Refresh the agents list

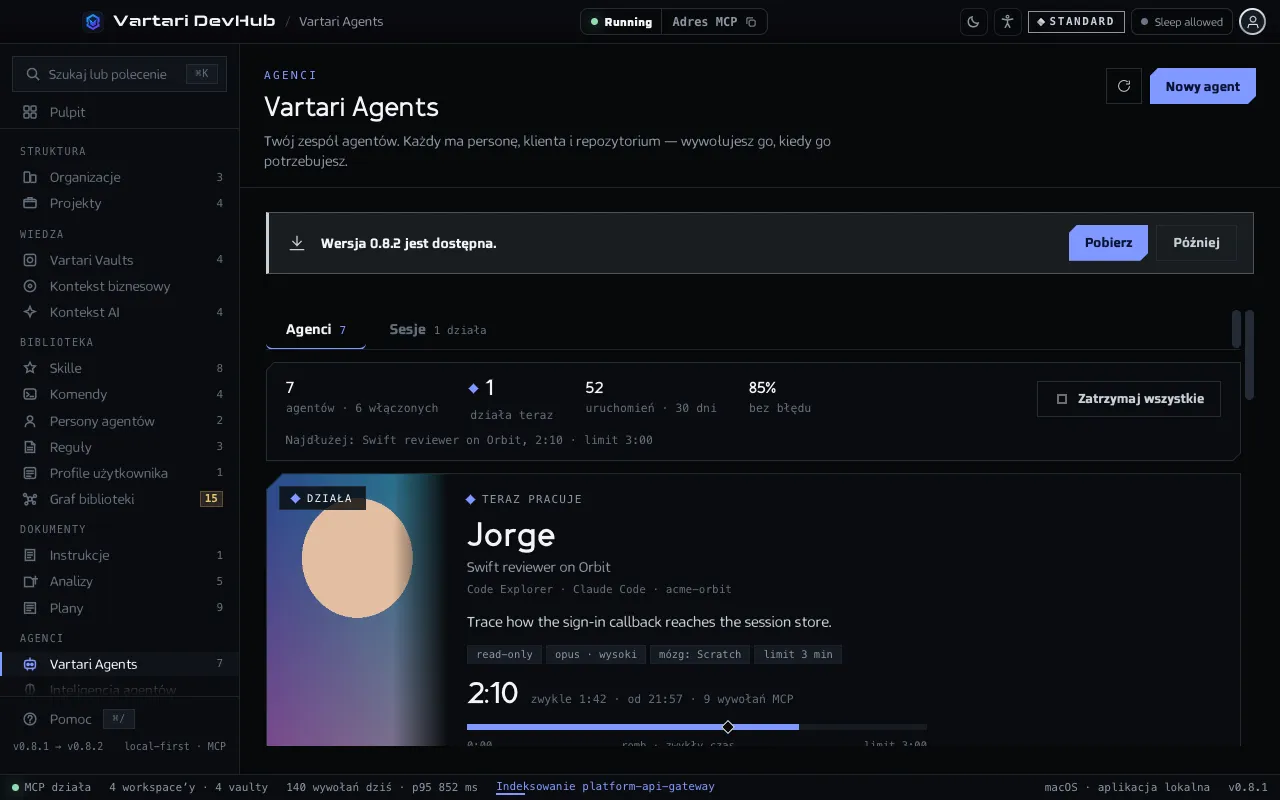coord(1124,86)
